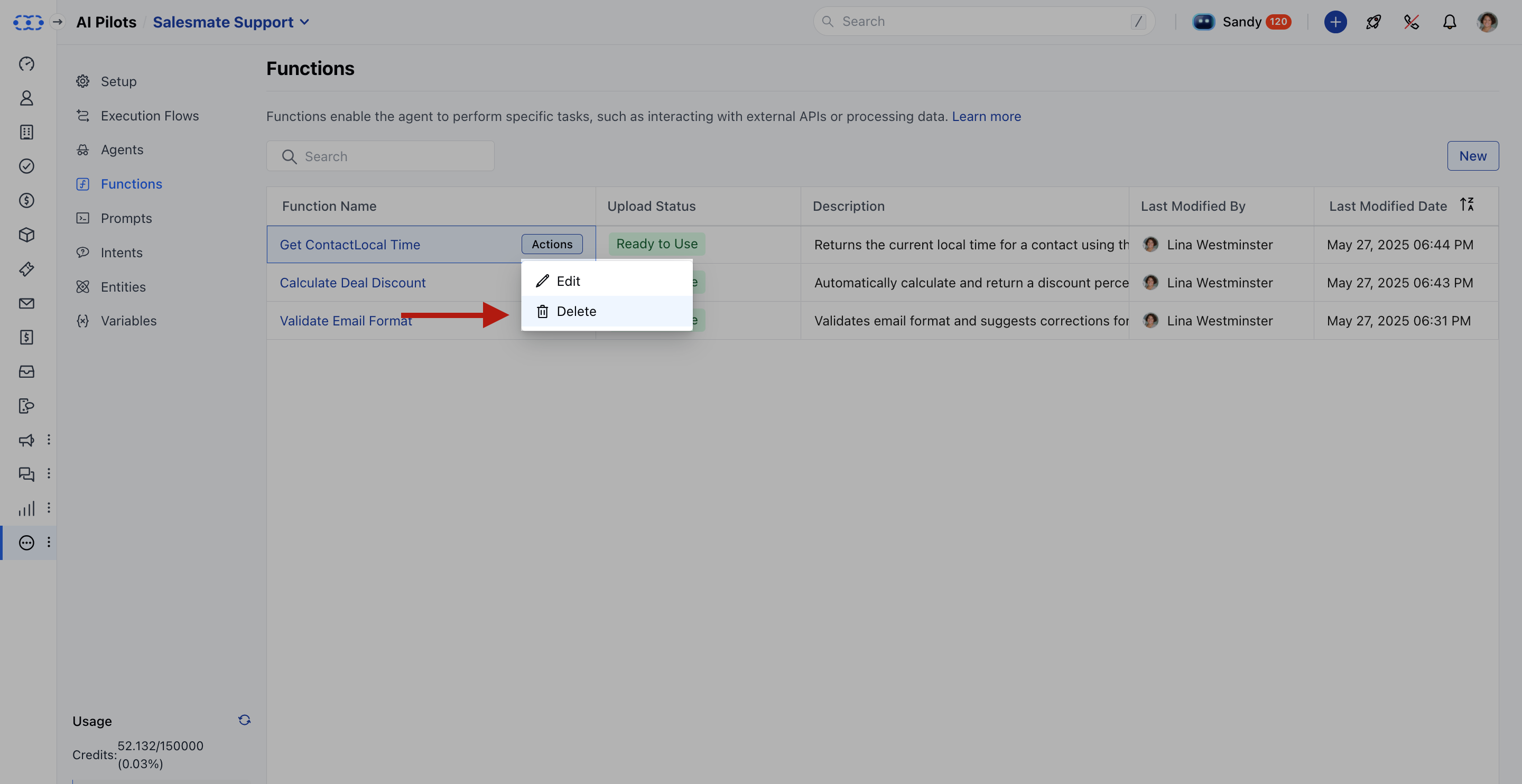
Task: Open the Calculate Deal Discount function
Action: point(352,283)
